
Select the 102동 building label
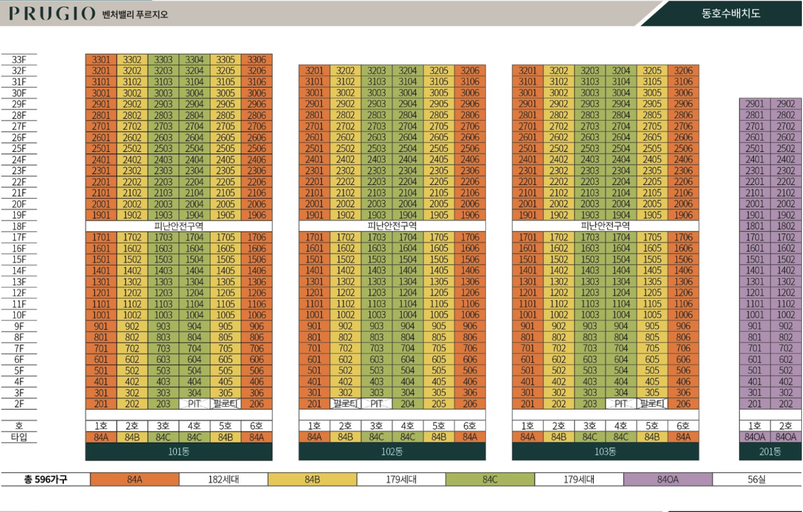click(392, 452)
